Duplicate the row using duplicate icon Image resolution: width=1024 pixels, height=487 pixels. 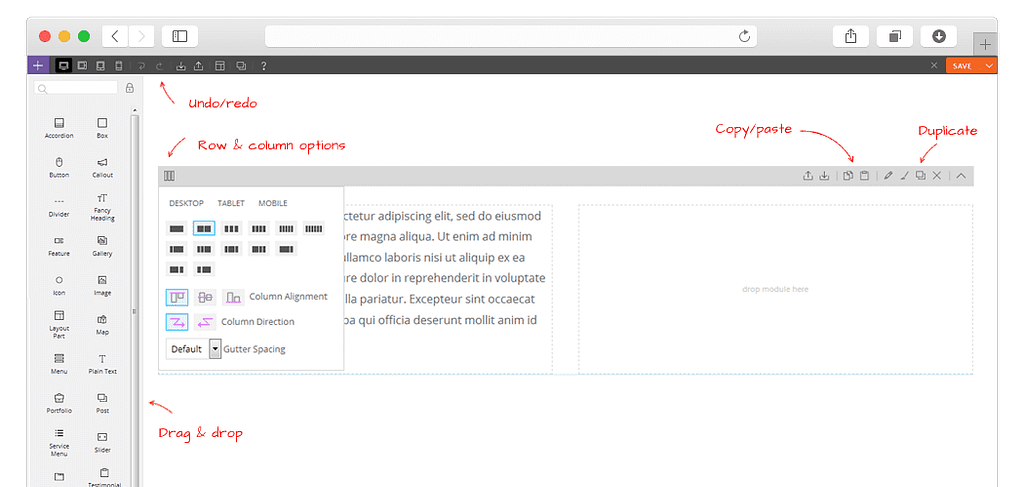921,176
